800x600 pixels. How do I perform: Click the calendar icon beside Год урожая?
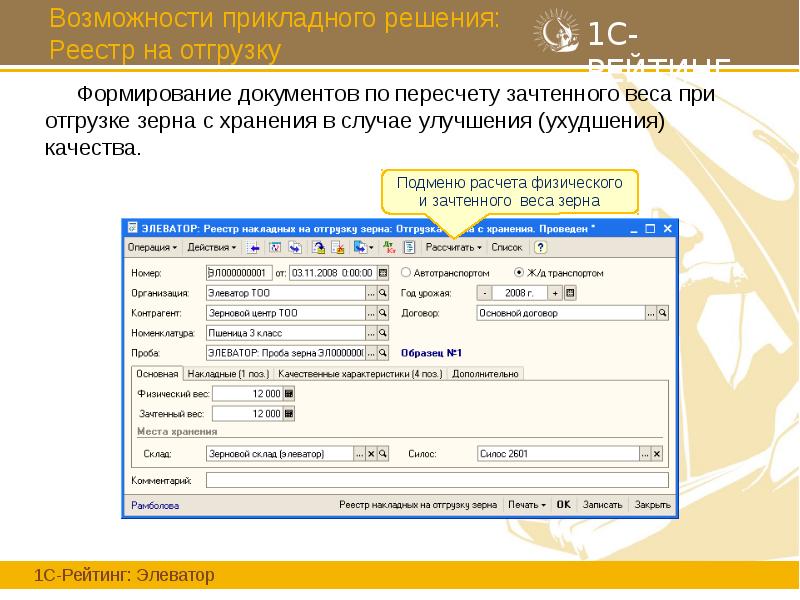(x=571, y=291)
